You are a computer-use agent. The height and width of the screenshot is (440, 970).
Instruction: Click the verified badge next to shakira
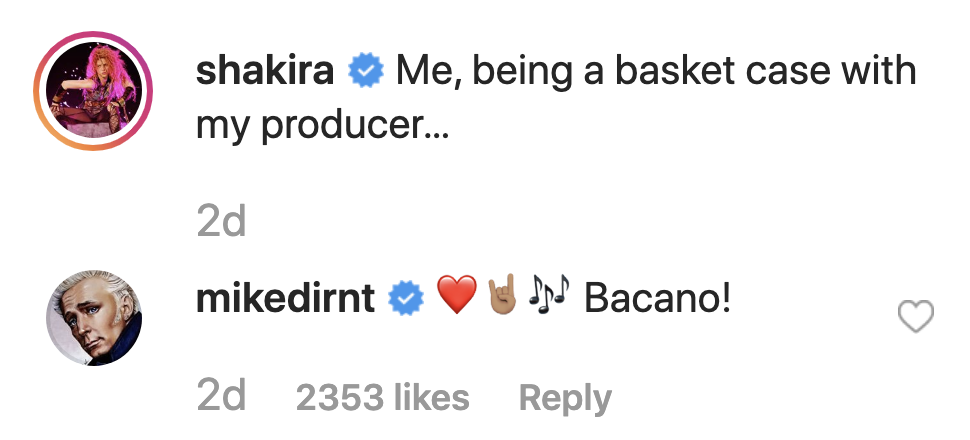coord(363,73)
